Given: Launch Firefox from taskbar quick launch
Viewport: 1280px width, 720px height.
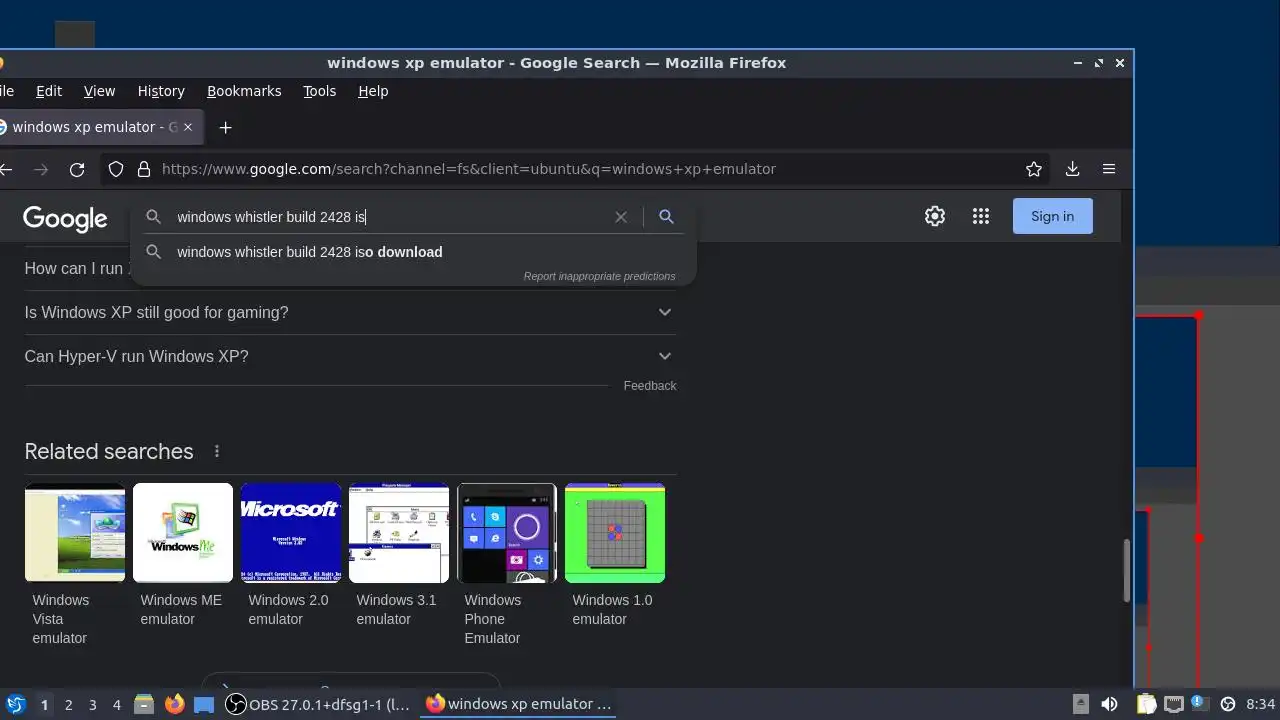Looking at the screenshot, I should (x=174, y=704).
